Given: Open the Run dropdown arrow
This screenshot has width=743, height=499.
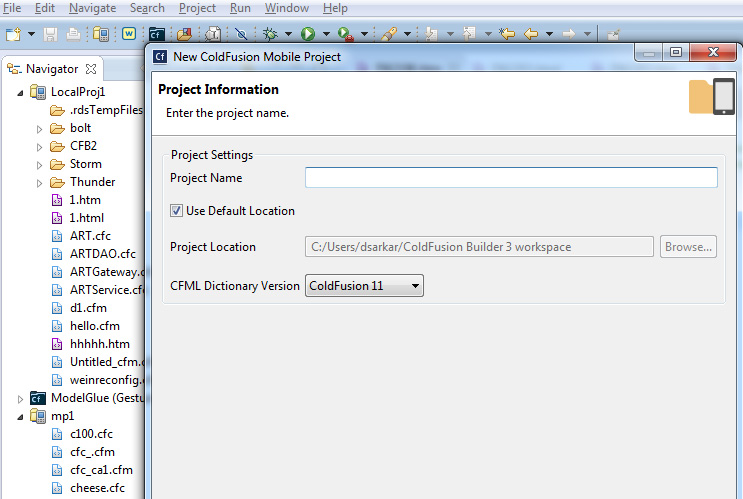Looking at the screenshot, I should click(x=326, y=34).
